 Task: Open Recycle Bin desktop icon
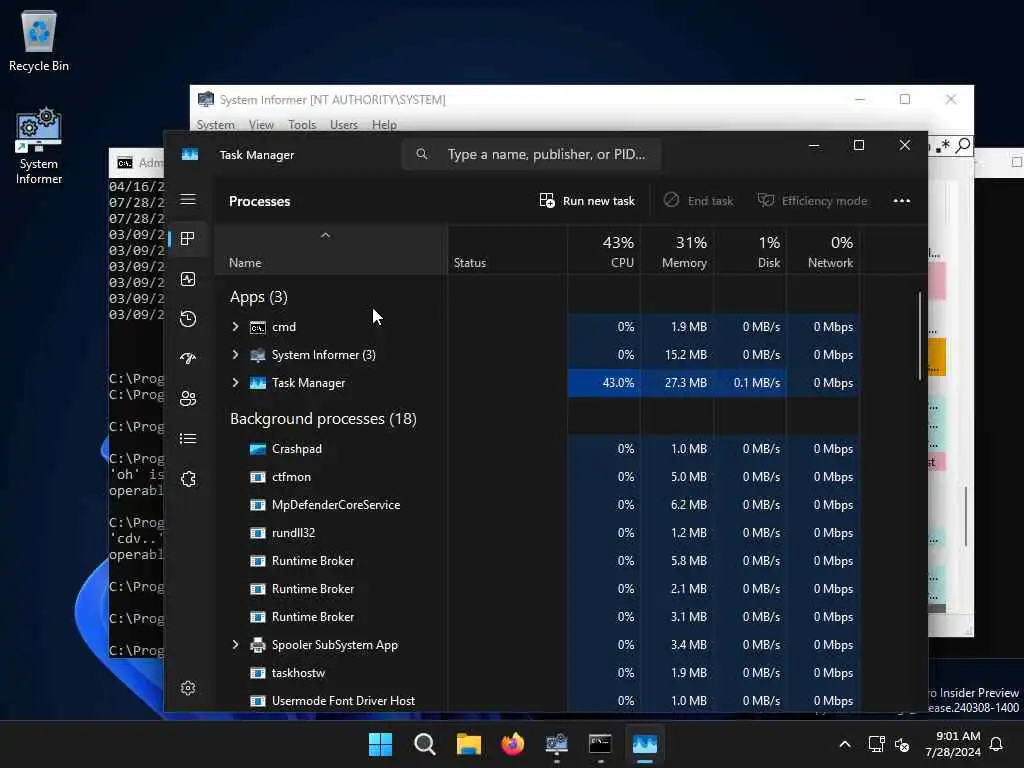39,40
